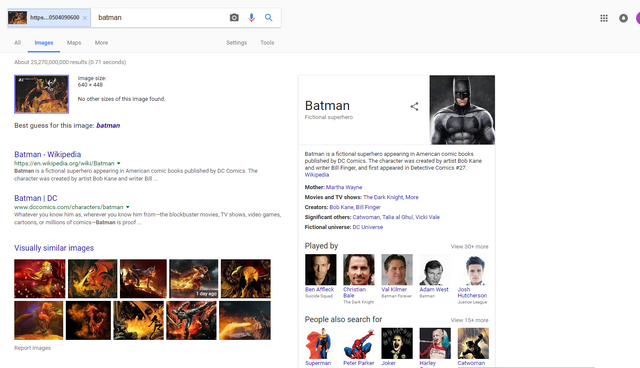Expand dropdown arrow beside the Wikipedia URL
Screen dimensions: 640x368
tap(119, 163)
